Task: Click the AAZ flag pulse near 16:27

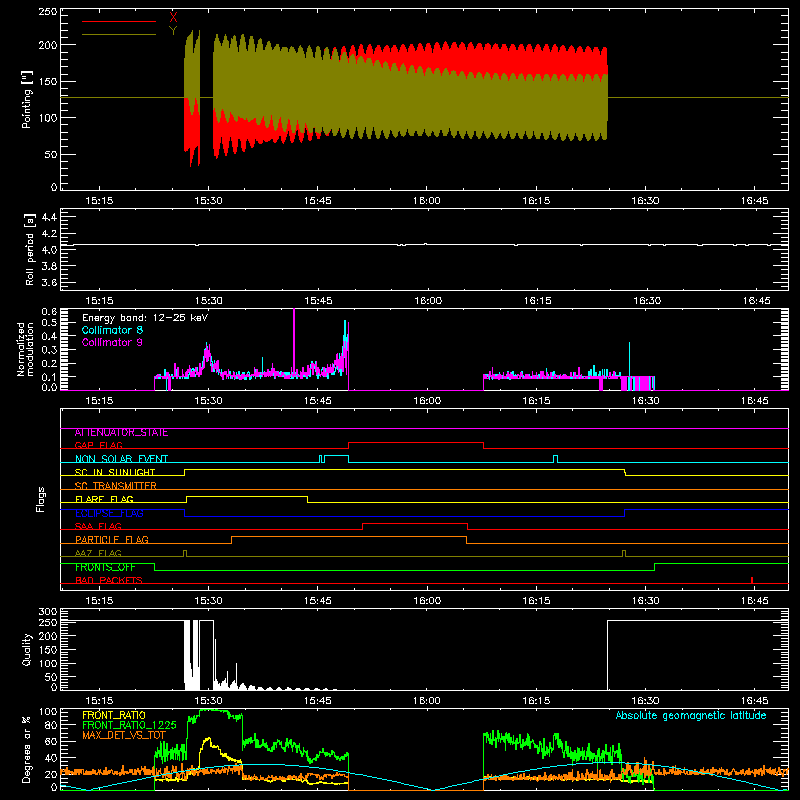Action: point(624,554)
